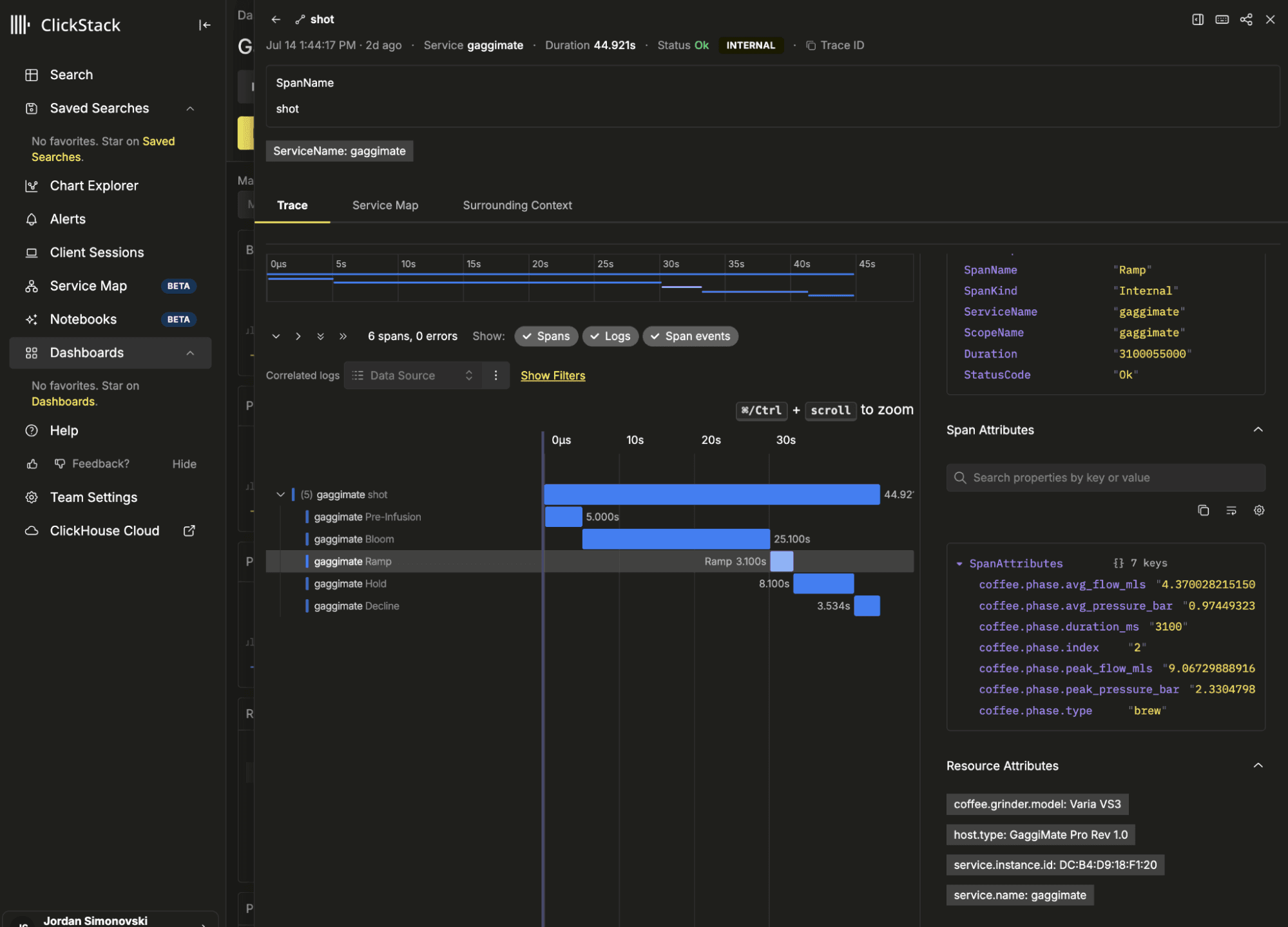Toggle side panel layout icon
Image resolution: width=1288 pixels, height=927 pixels.
(x=1198, y=19)
